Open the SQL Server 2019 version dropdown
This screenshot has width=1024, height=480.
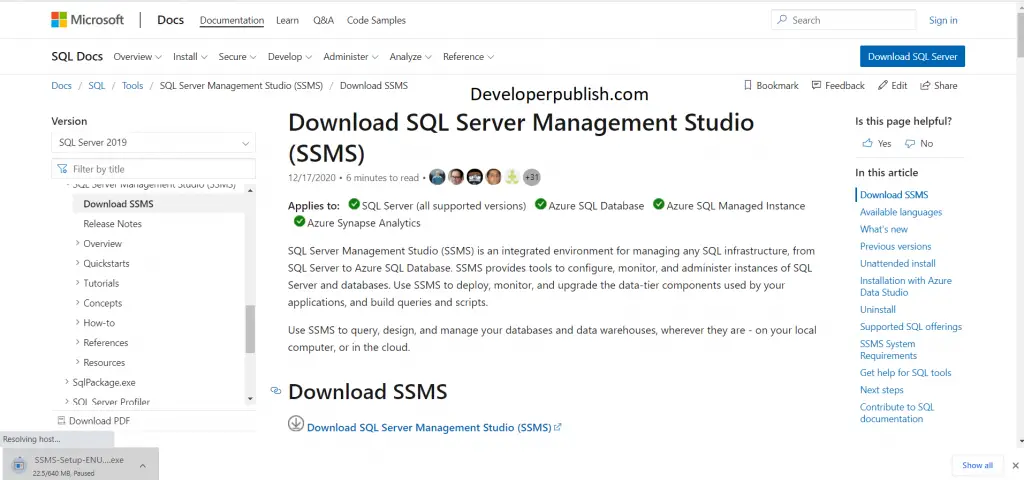pos(153,142)
